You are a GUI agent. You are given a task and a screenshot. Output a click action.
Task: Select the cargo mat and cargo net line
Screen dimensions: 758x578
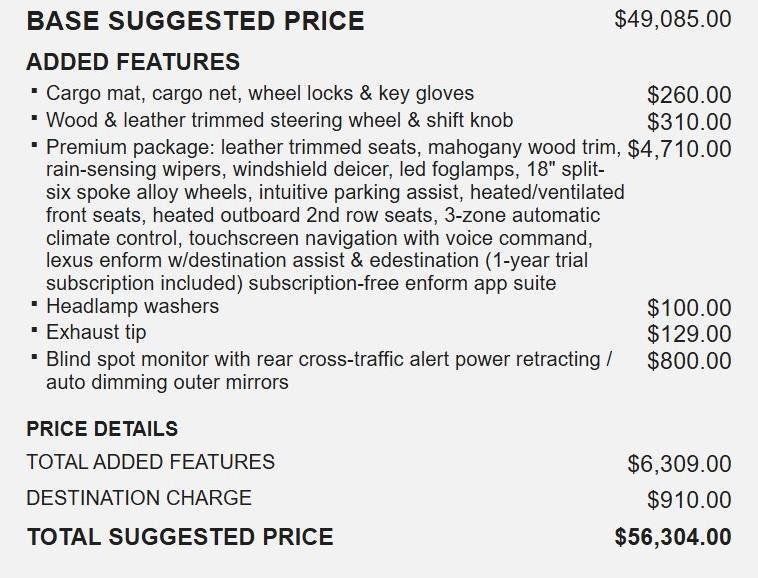click(260, 94)
